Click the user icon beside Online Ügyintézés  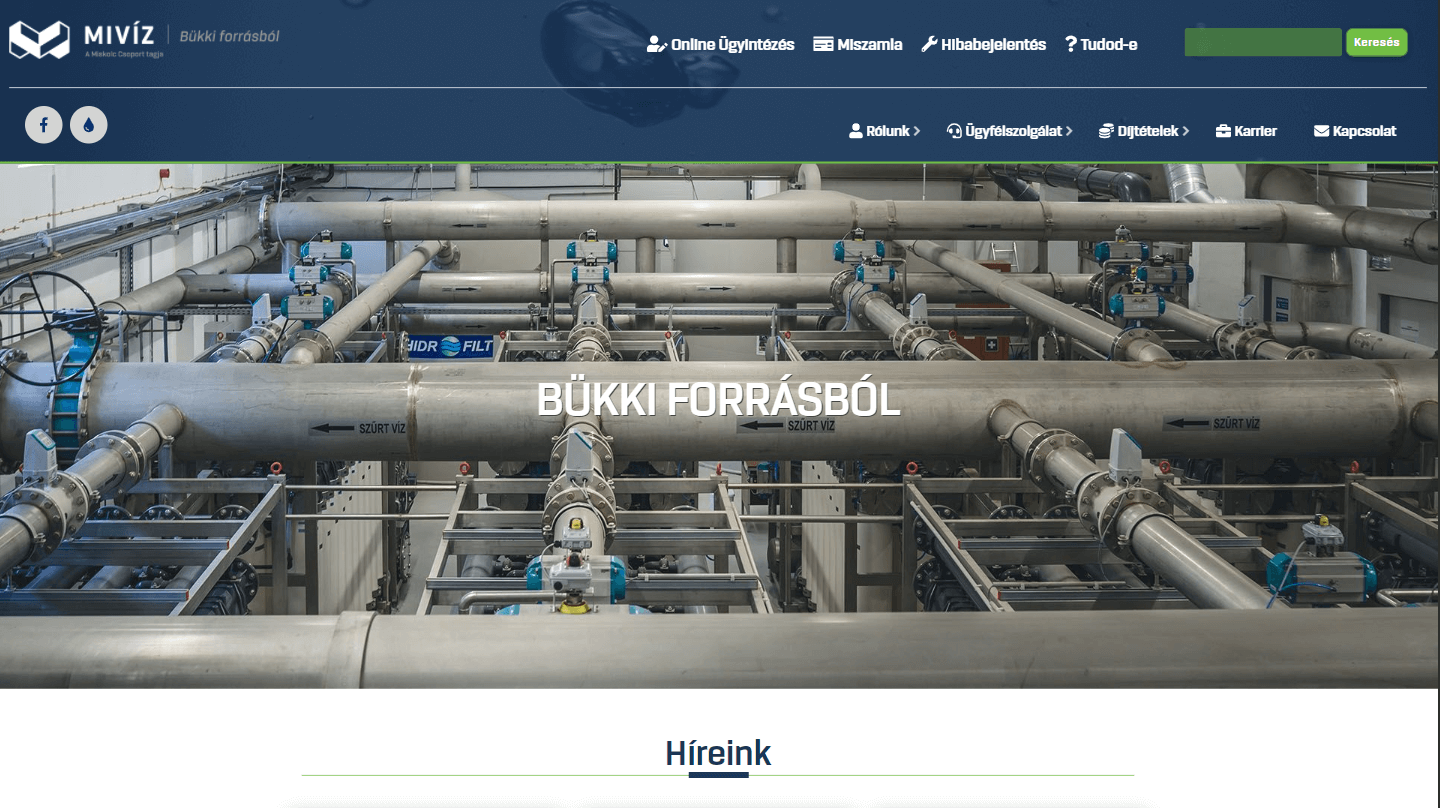click(x=657, y=44)
